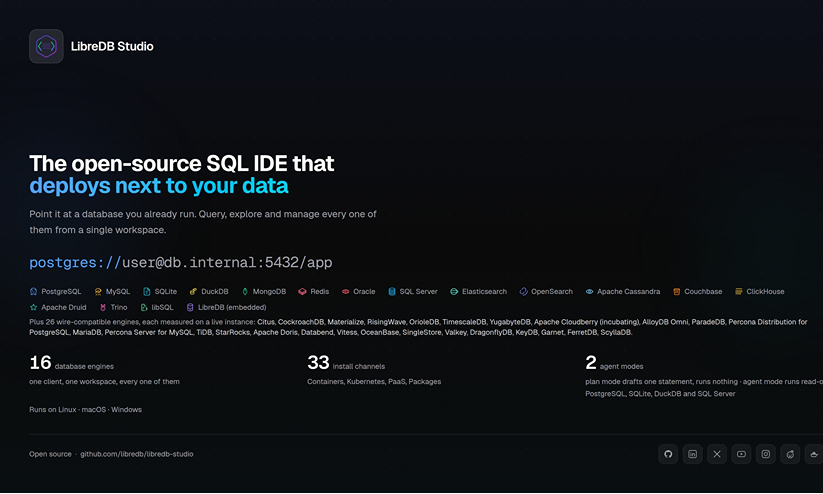The width and height of the screenshot is (823, 494).
Task: Click the 'Point it at a database' description
Action: click(203, 222)
